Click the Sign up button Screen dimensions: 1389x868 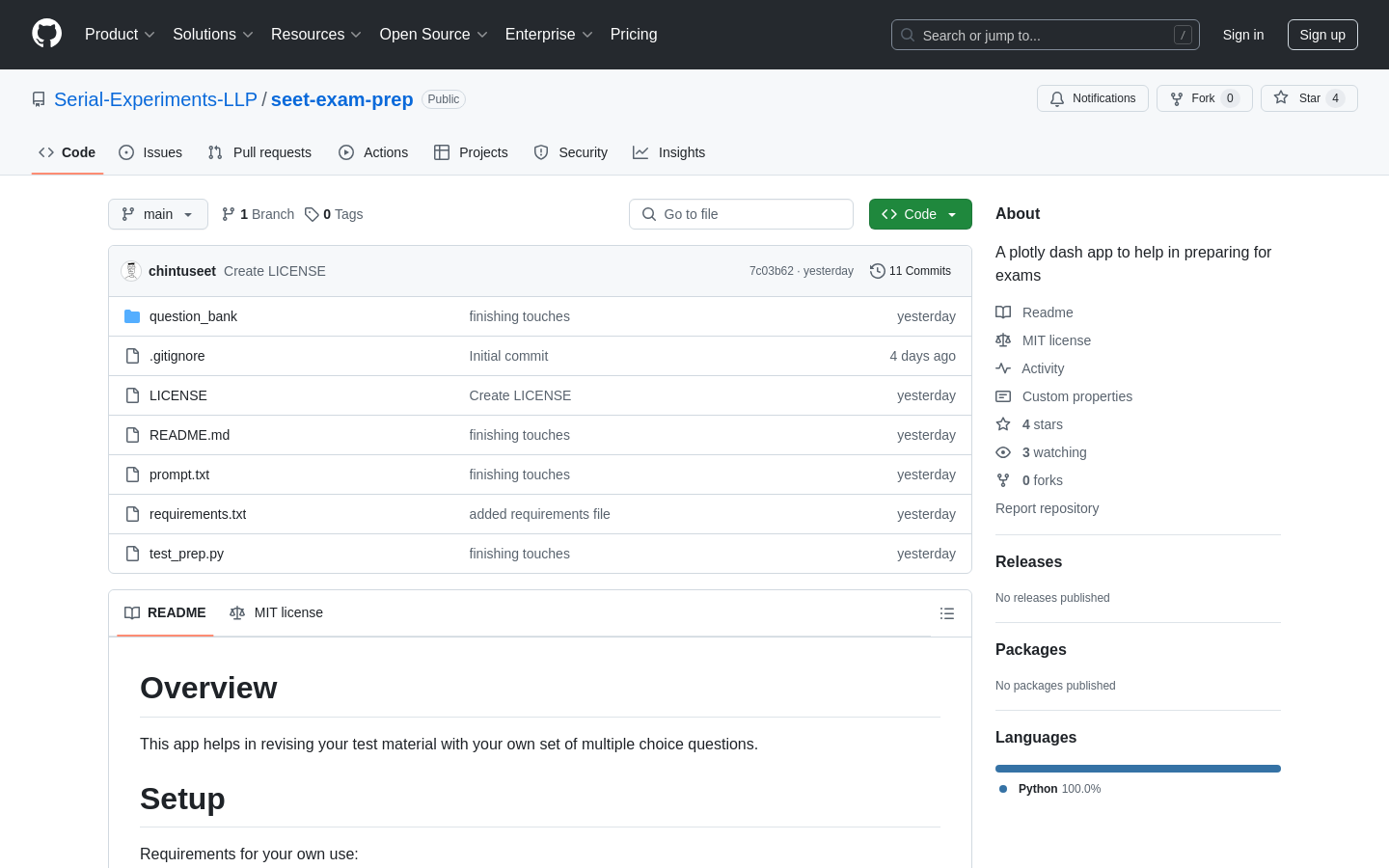[1322, 35]
